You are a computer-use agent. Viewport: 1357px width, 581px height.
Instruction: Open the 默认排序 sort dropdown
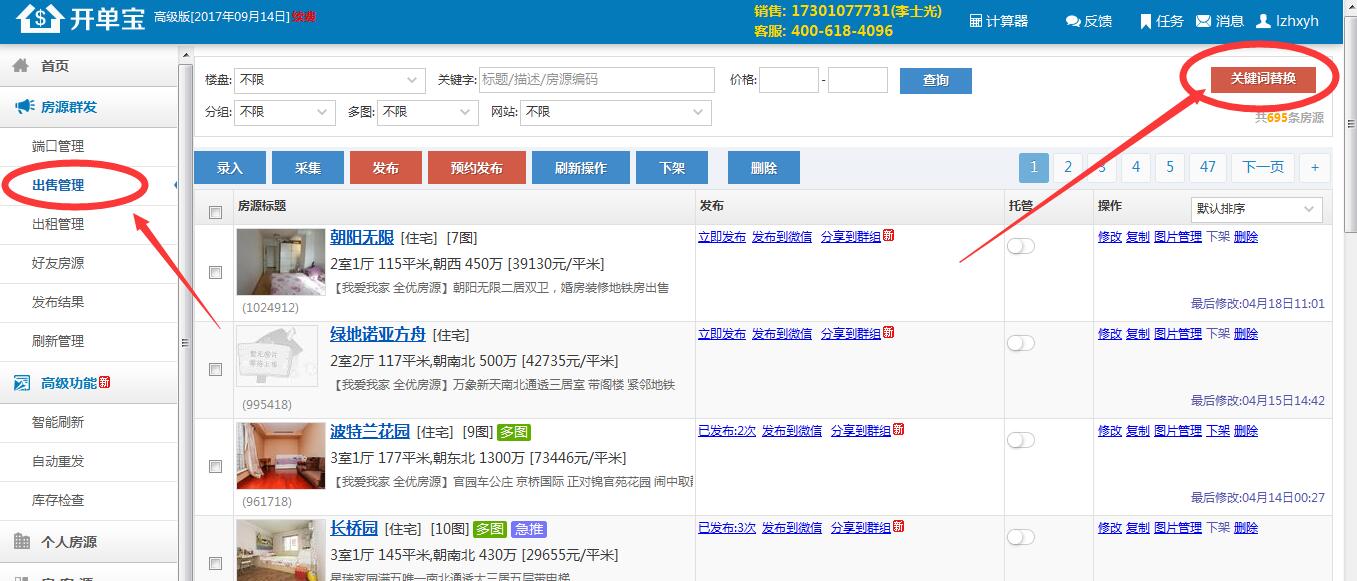coord(1257,209)
